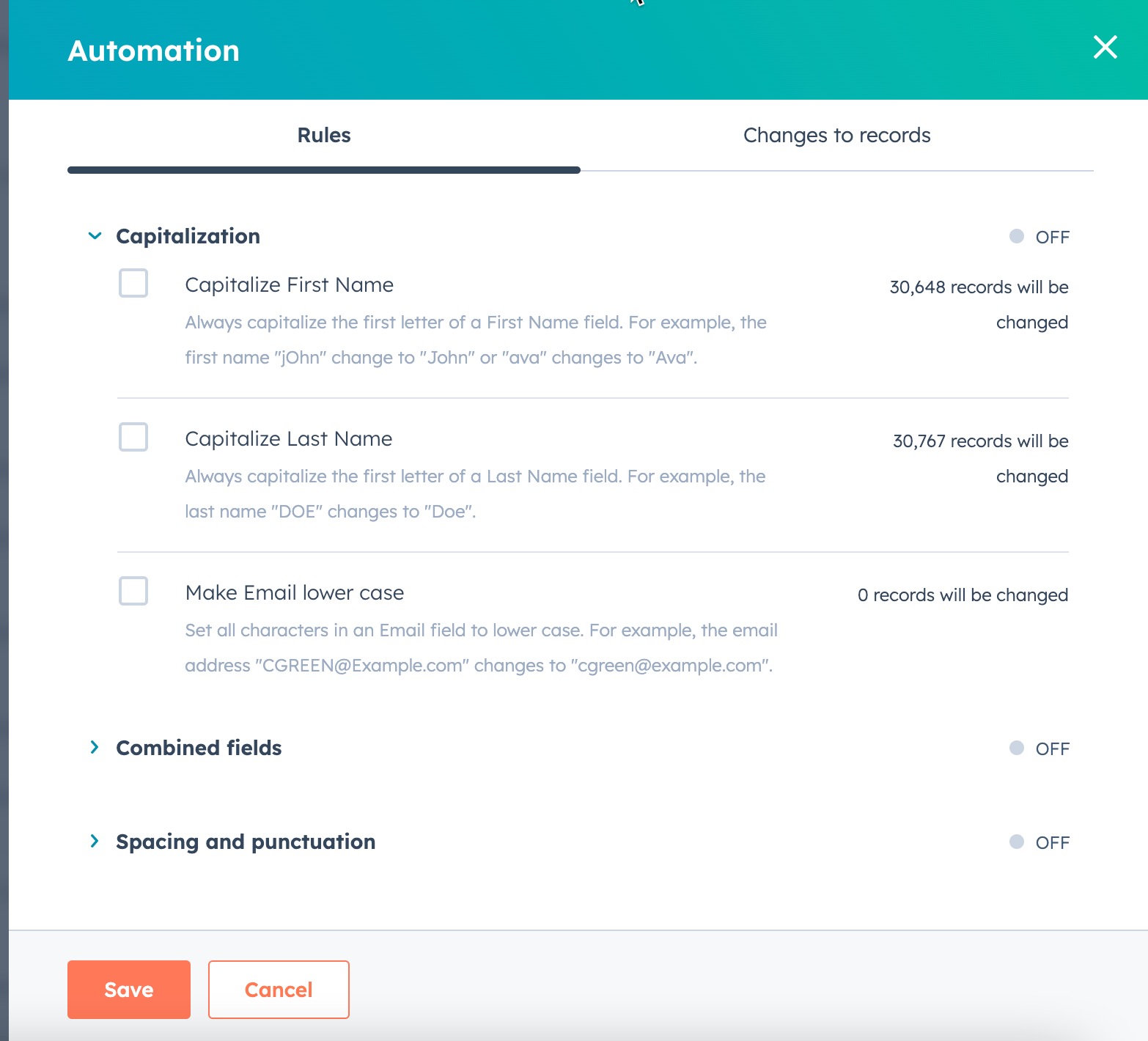Expand the Combined fields chevron
This screenshot has width=1148, height=1041.
95,747
